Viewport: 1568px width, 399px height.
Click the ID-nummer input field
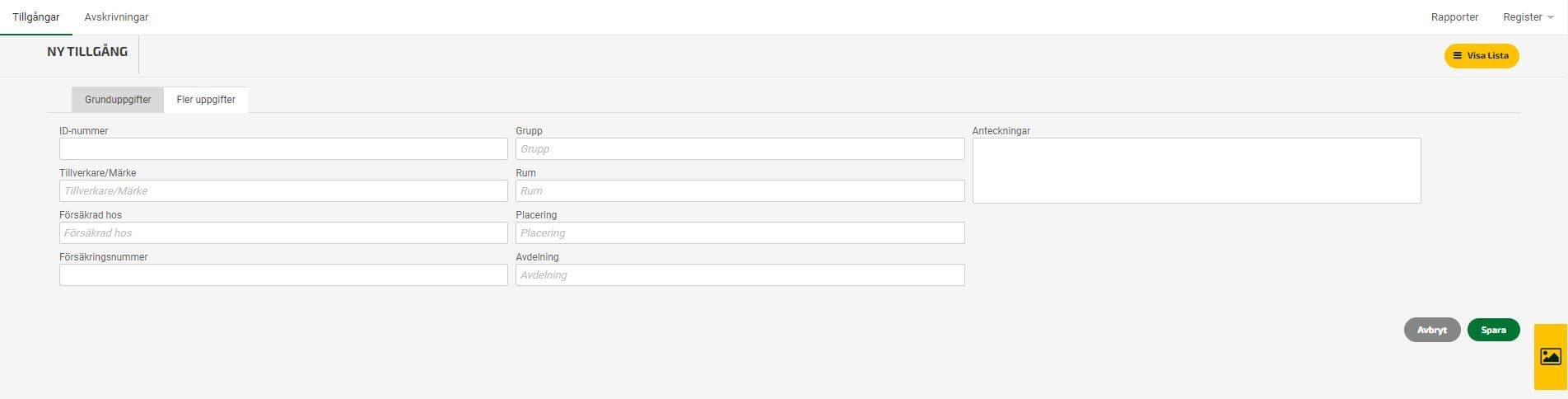coord(283,149)
